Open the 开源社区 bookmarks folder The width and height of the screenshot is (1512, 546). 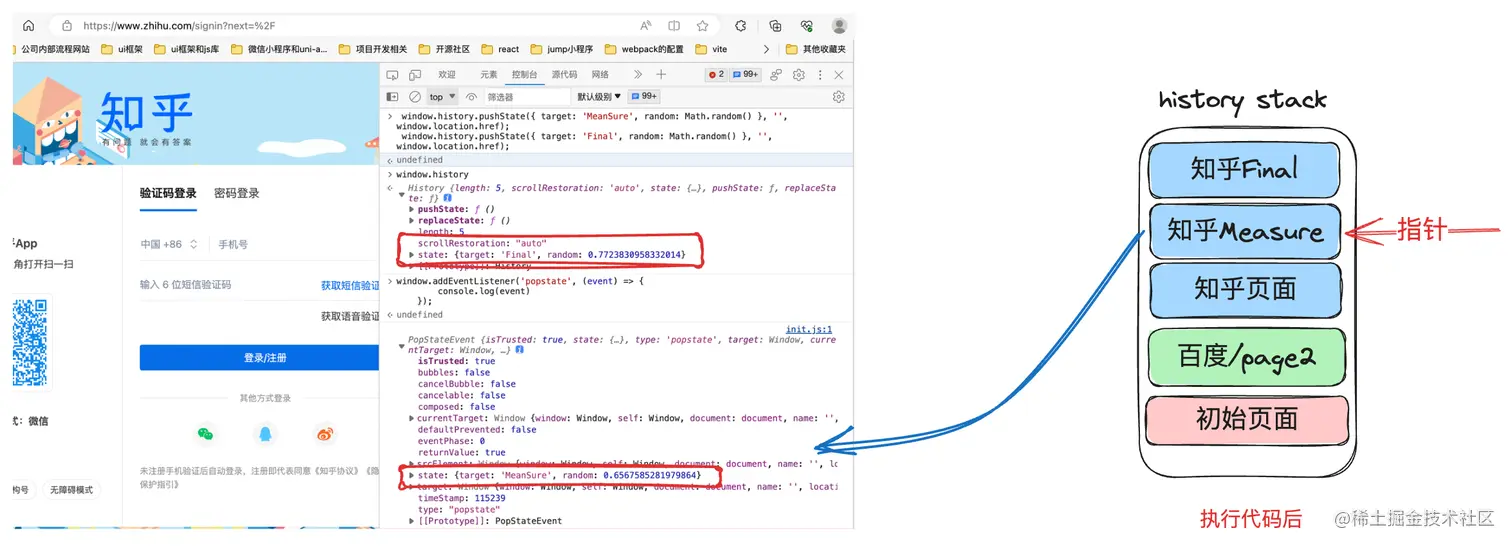click(444, 49)
